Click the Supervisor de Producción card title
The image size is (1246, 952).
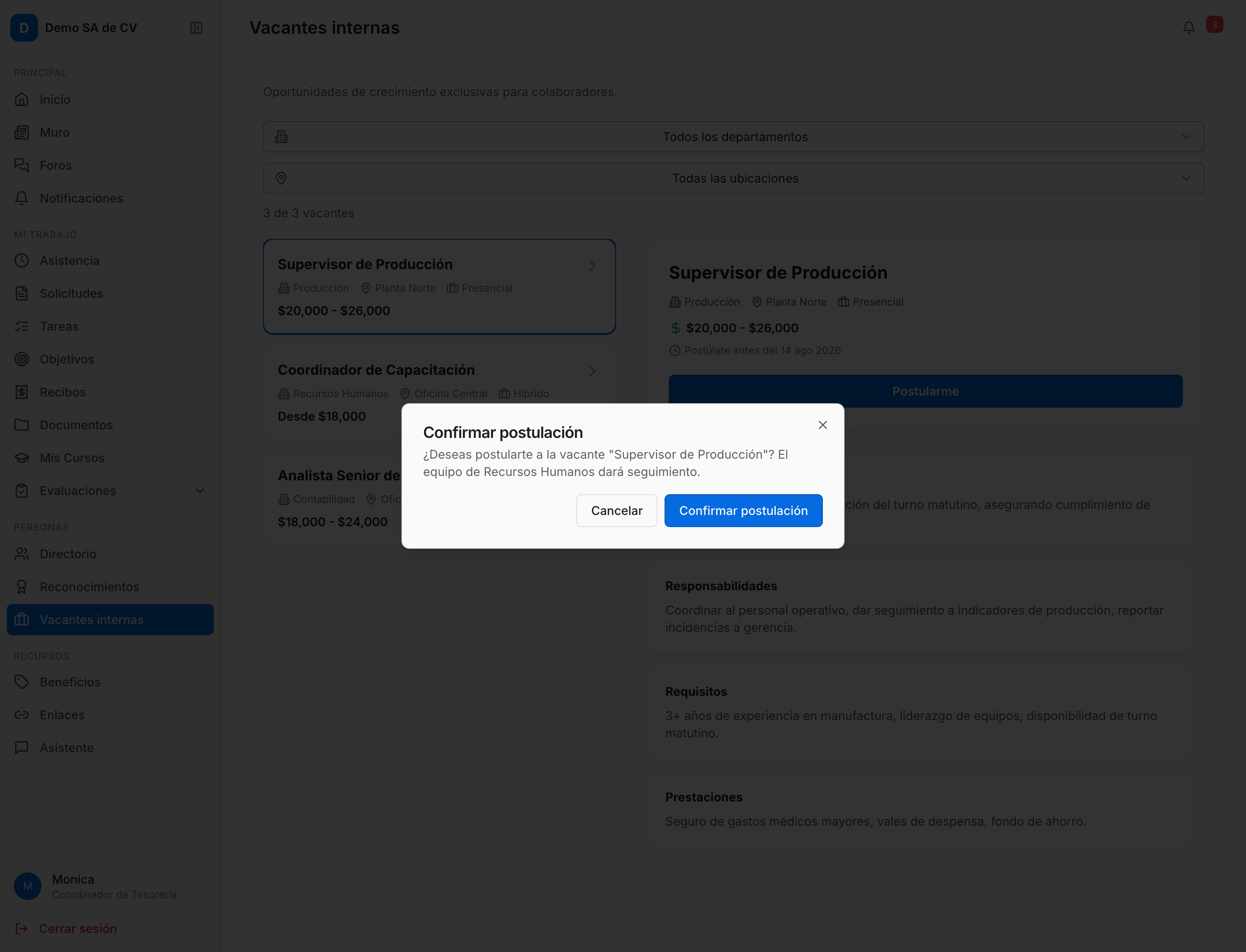[365, 265]
